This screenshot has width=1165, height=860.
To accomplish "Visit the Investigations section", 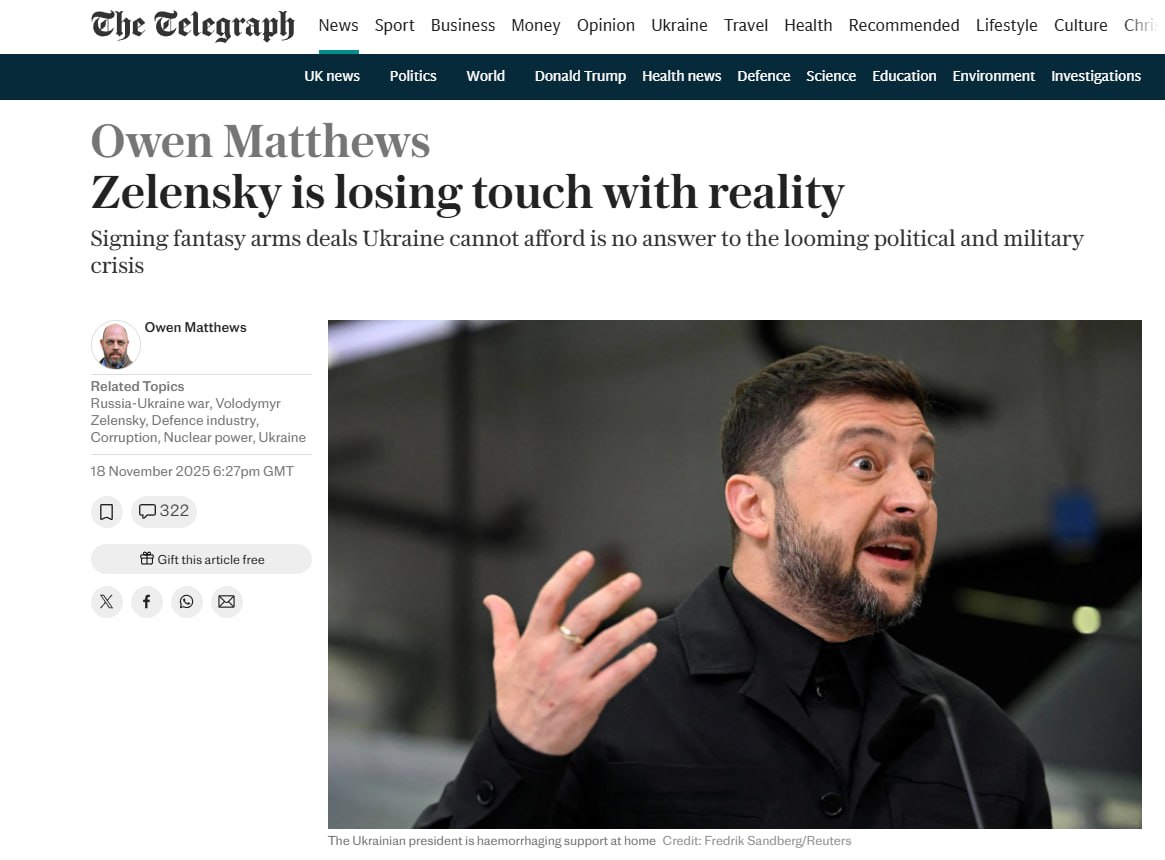I will click(x=1096, y=76).
